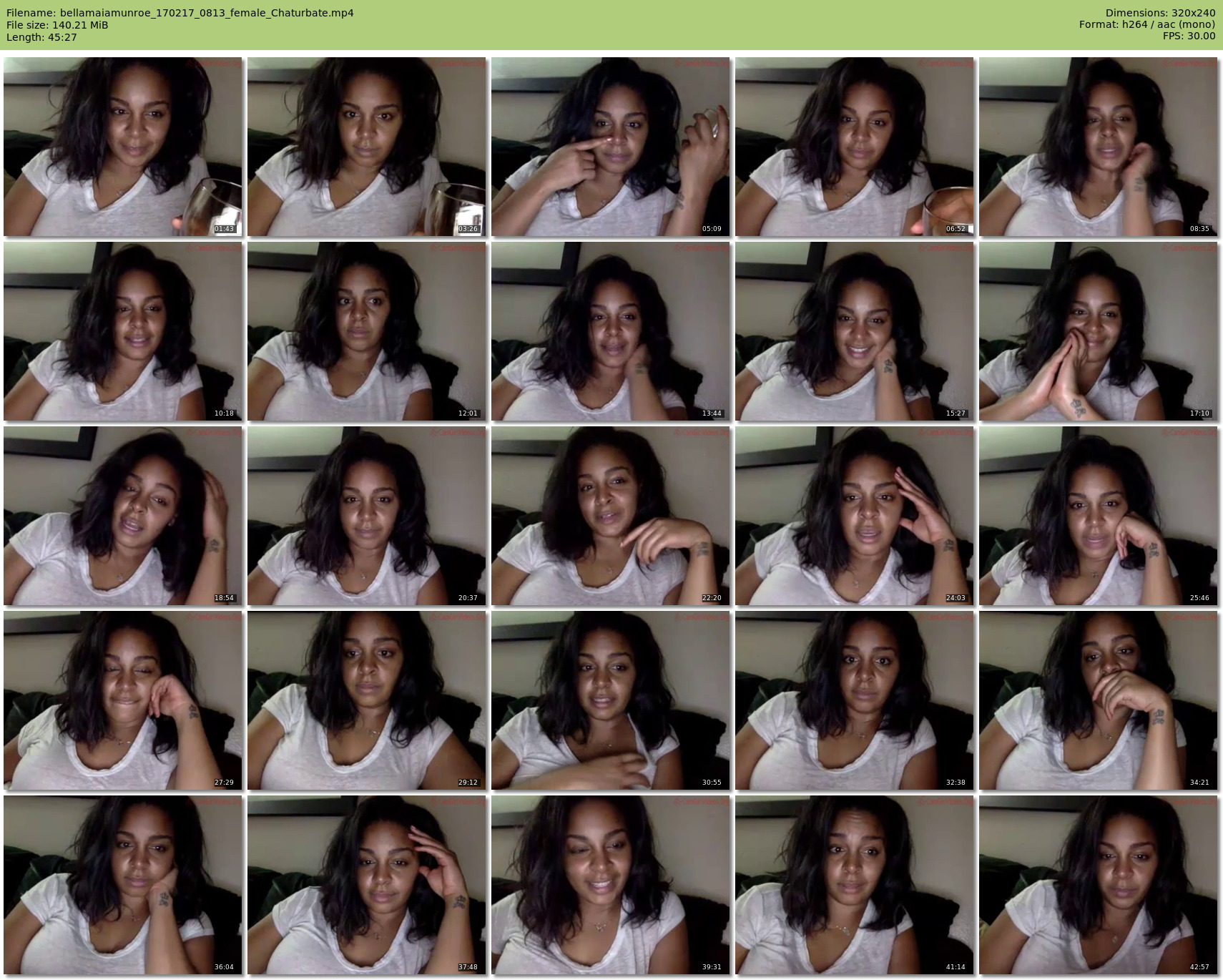Select the thumbnail timestamped 05:09
The height and width of the screenshot is (980, 1223).
click(x=611, y=147)
